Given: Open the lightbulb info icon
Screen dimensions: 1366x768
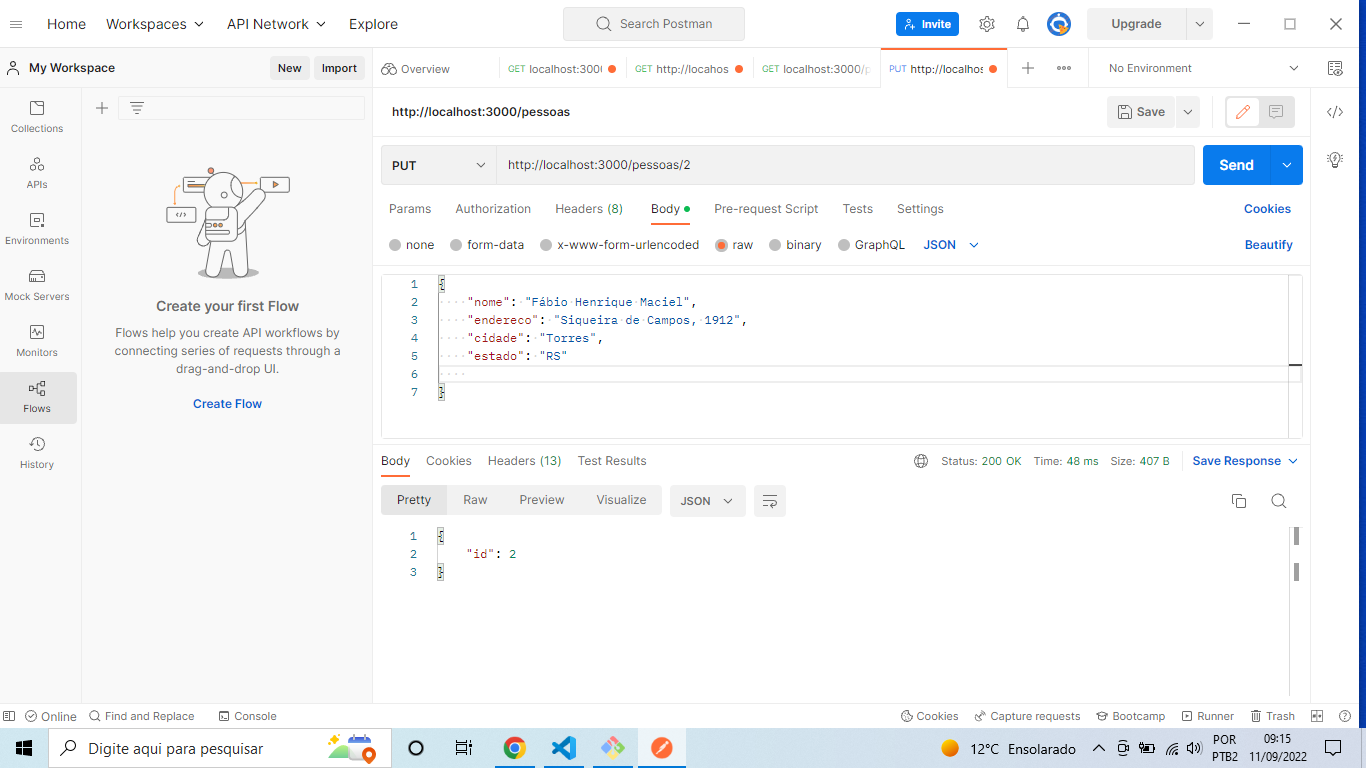Looking at the screenshot, I should pos(1335,160).
